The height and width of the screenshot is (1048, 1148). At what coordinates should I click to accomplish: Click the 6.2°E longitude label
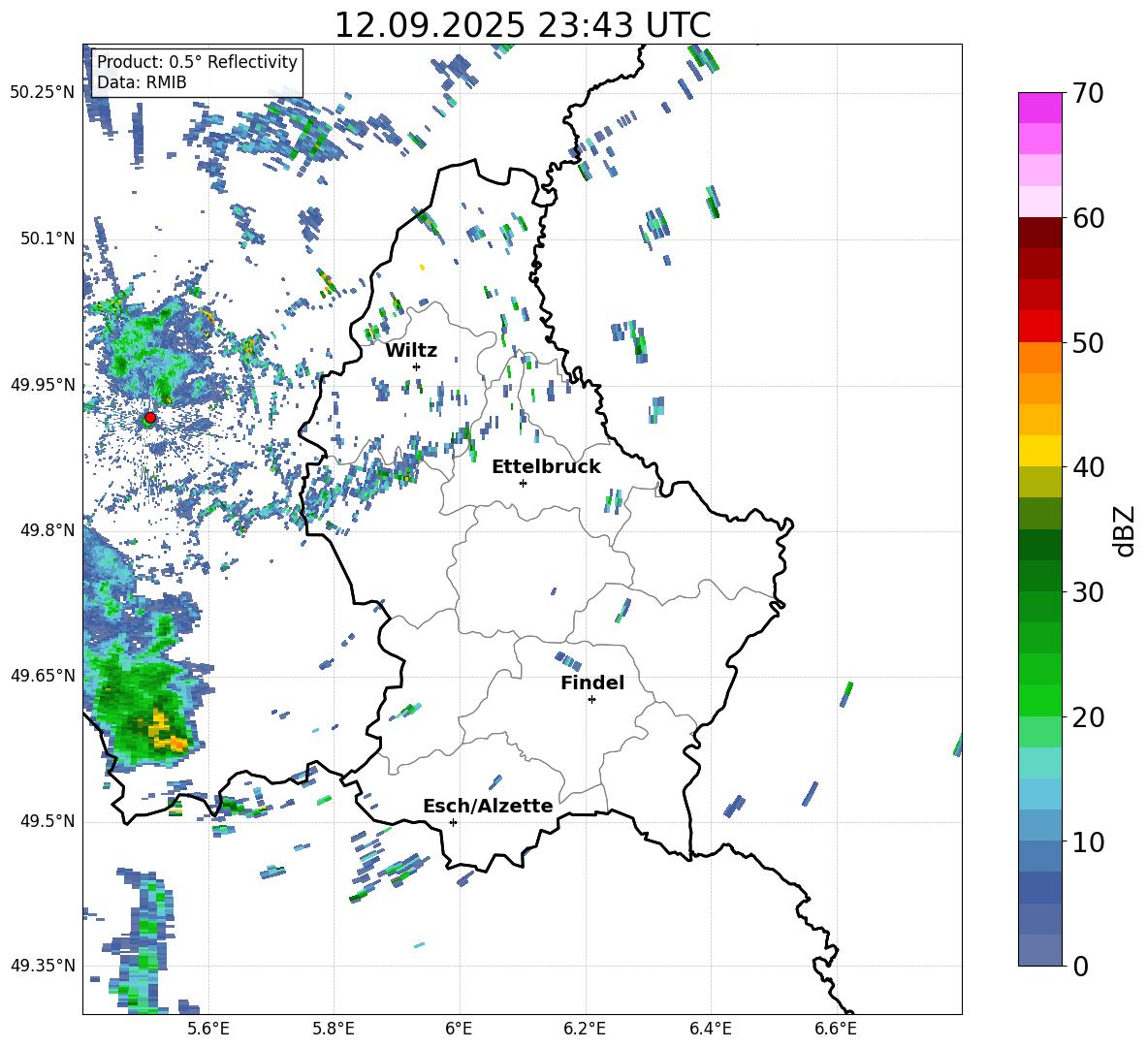point(585,1029)
